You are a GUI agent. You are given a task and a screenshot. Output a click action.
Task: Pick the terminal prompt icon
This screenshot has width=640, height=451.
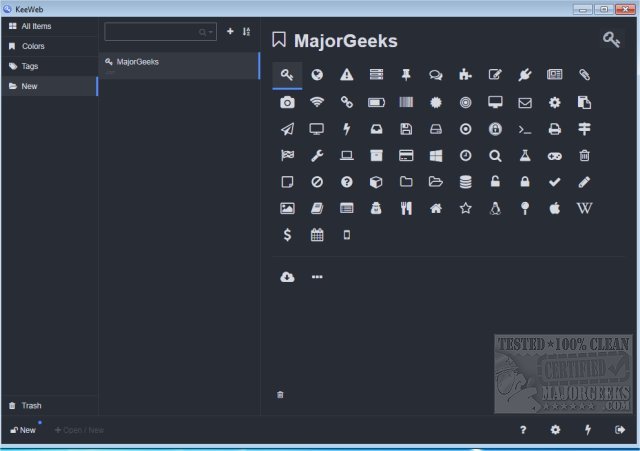[524, 130]
